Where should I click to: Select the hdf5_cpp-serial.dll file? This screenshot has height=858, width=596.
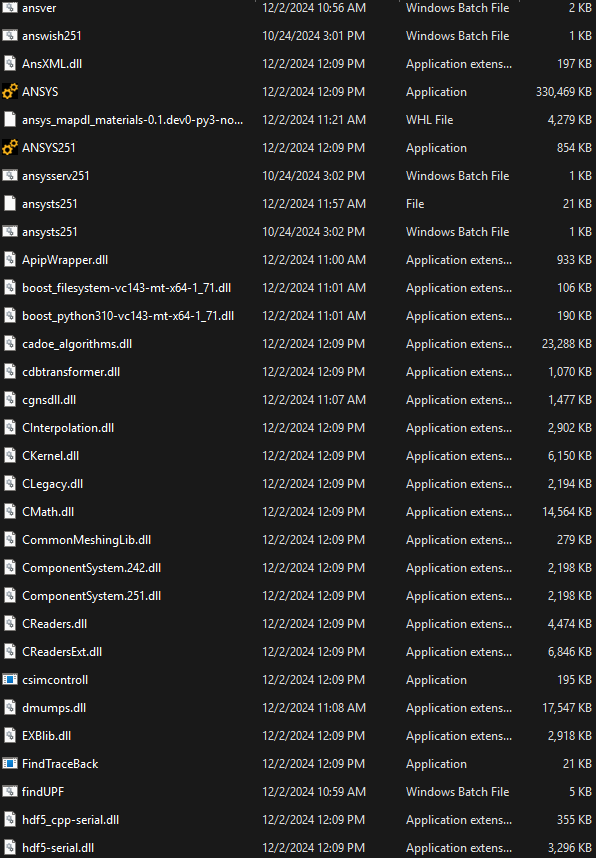71,819
